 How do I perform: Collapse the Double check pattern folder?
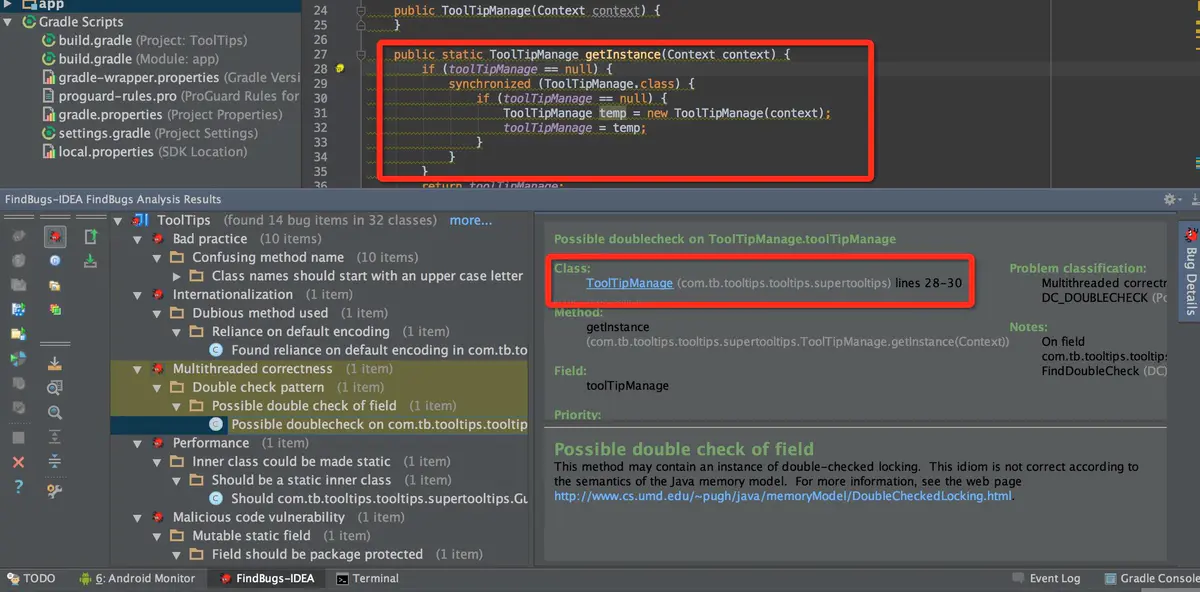pyautogui.click(x=158, y=387)
